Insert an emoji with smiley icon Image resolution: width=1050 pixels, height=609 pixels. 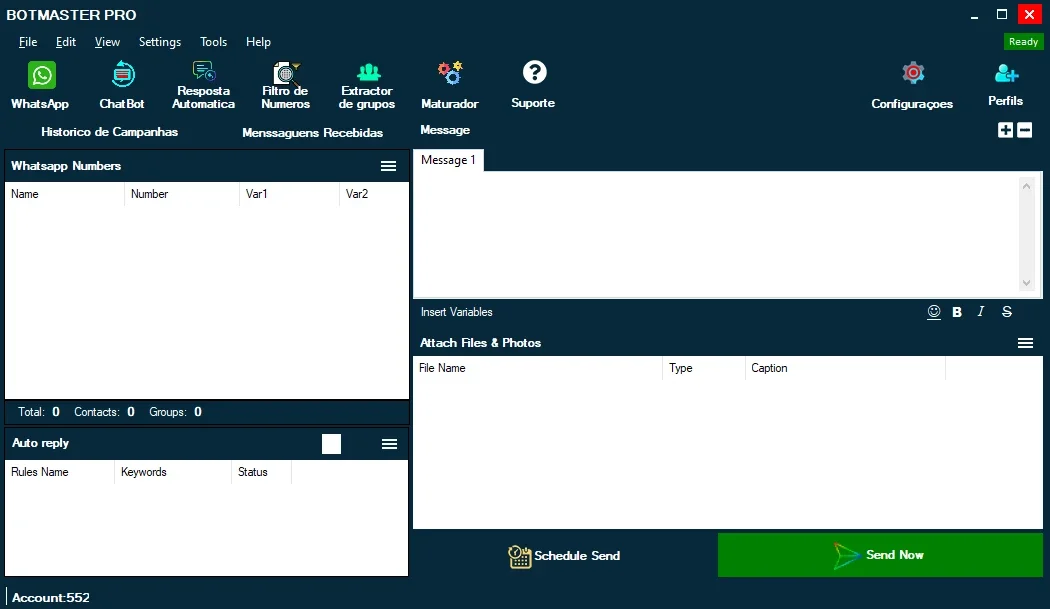933,312
